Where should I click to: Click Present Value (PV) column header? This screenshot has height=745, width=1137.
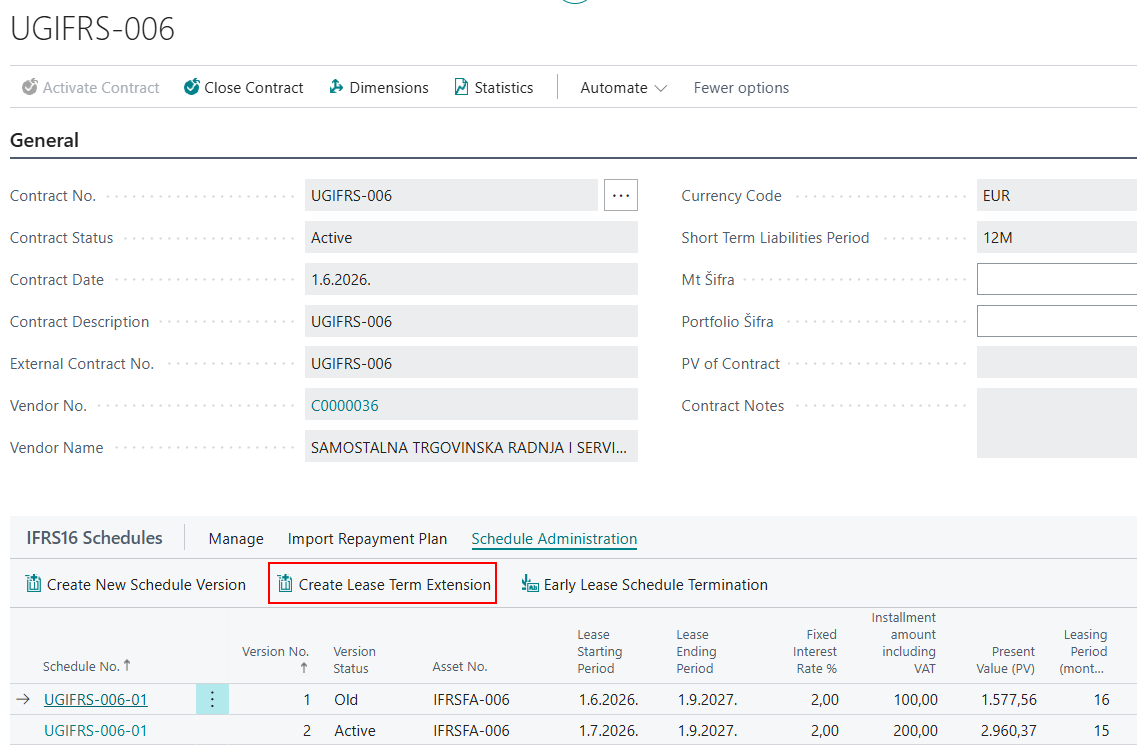point(1006,659)
